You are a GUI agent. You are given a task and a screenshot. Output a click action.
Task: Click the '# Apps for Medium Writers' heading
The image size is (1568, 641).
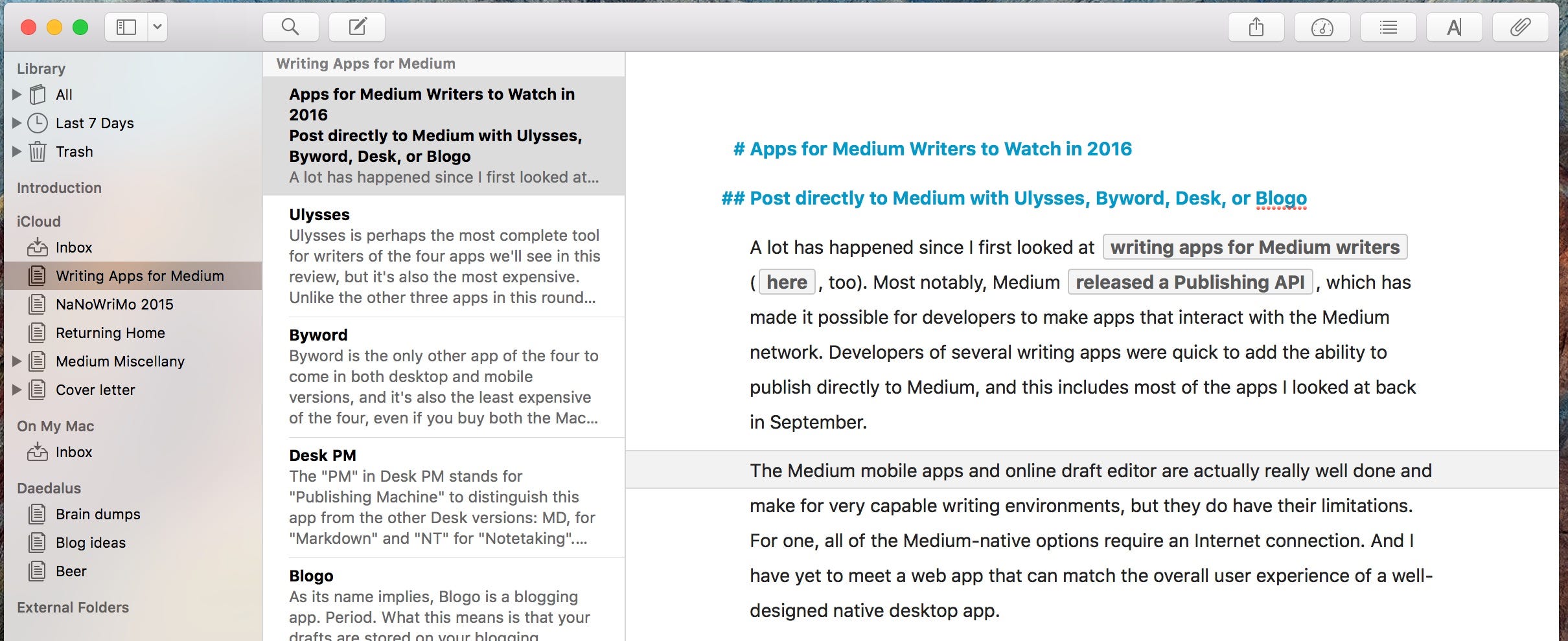(932, 149)
